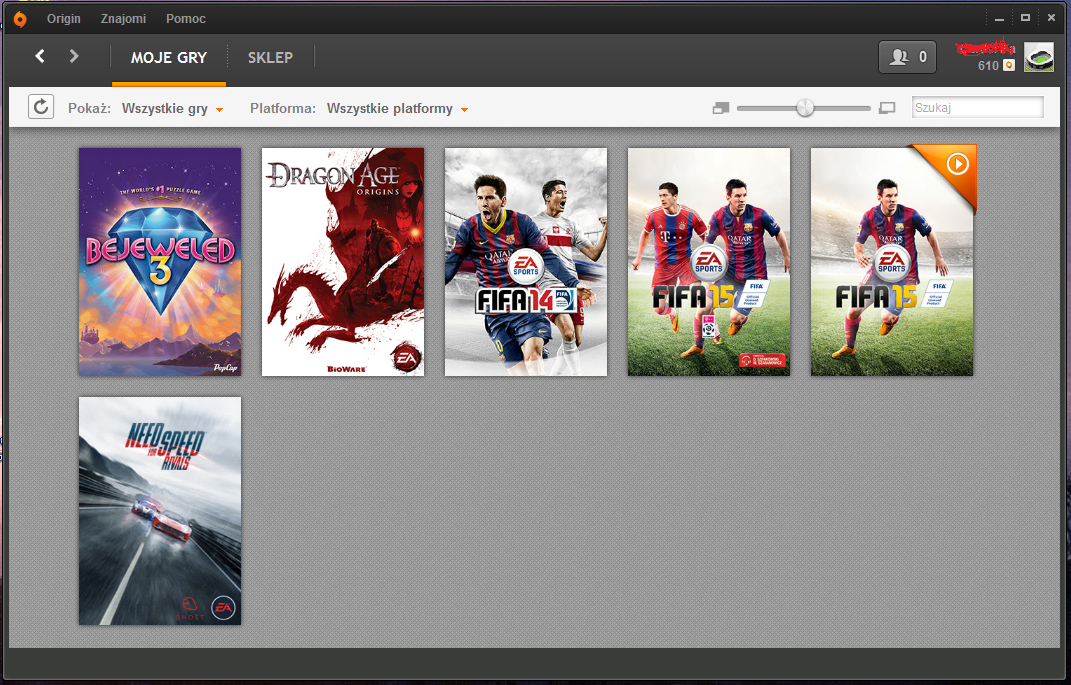
Task: Open the Pomoc menu
Action: (x=186, y=18)
